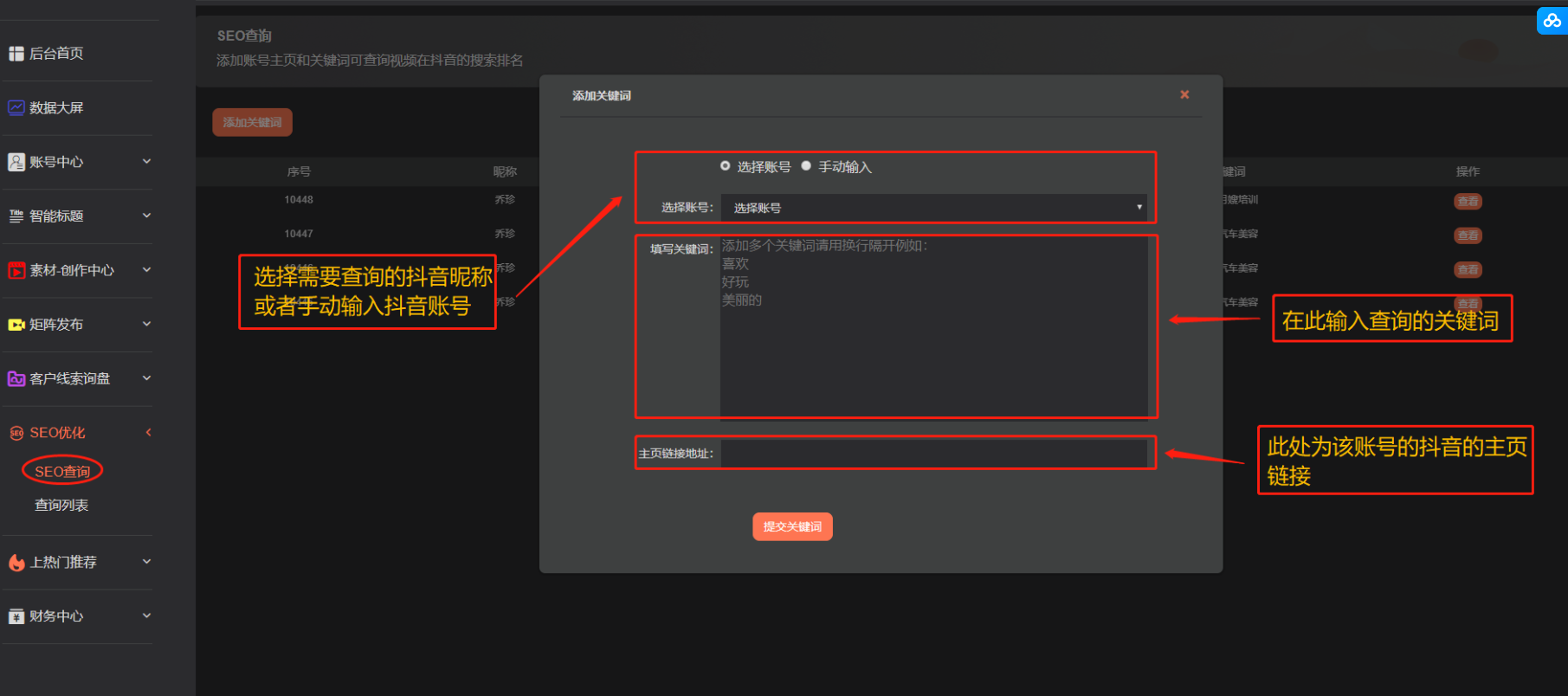
Task: Click the 后台首页 dashboard icon
Action: [16, 54]
